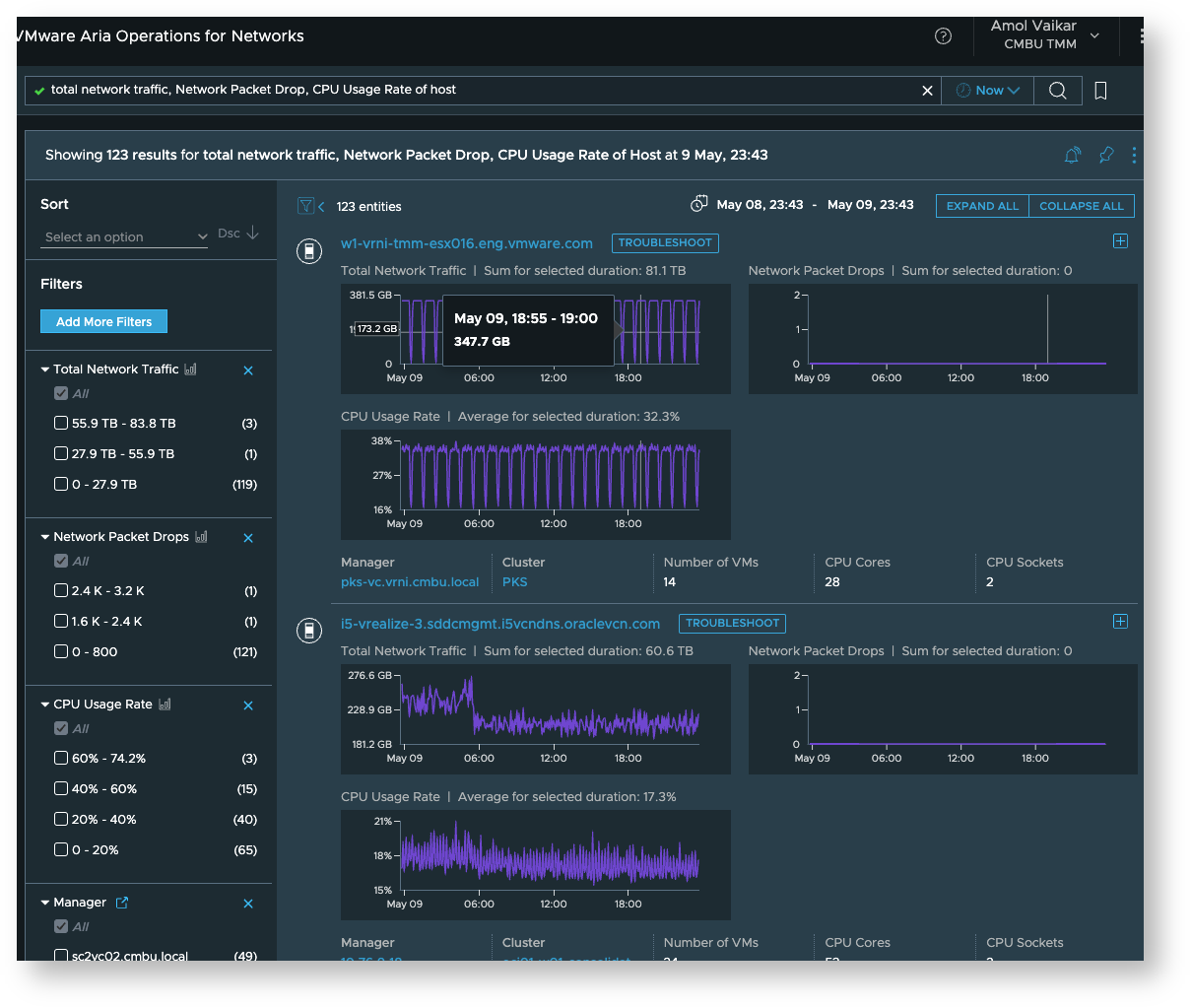1191x1008 pixels.
Task: Pin results with pin icon
Action: click(x=1106, y=155)
